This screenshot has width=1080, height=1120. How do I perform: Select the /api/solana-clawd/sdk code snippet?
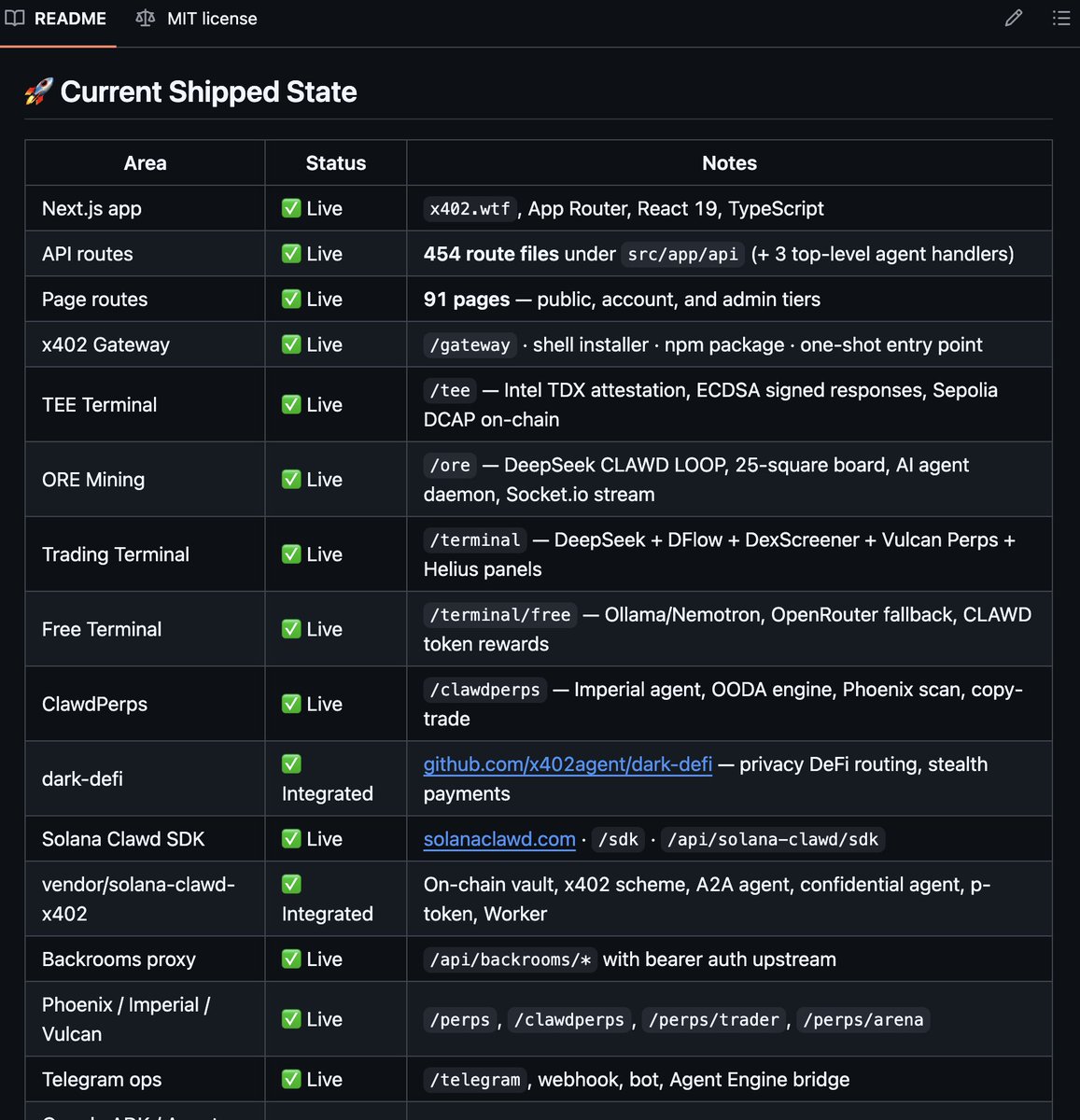point(773,839)
